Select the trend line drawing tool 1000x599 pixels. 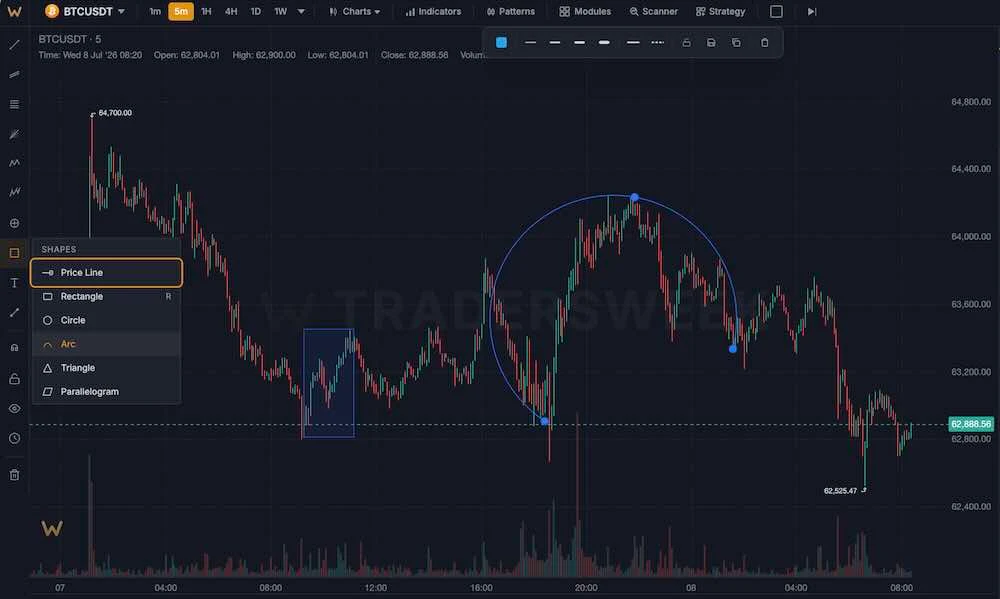click(14, 45)
